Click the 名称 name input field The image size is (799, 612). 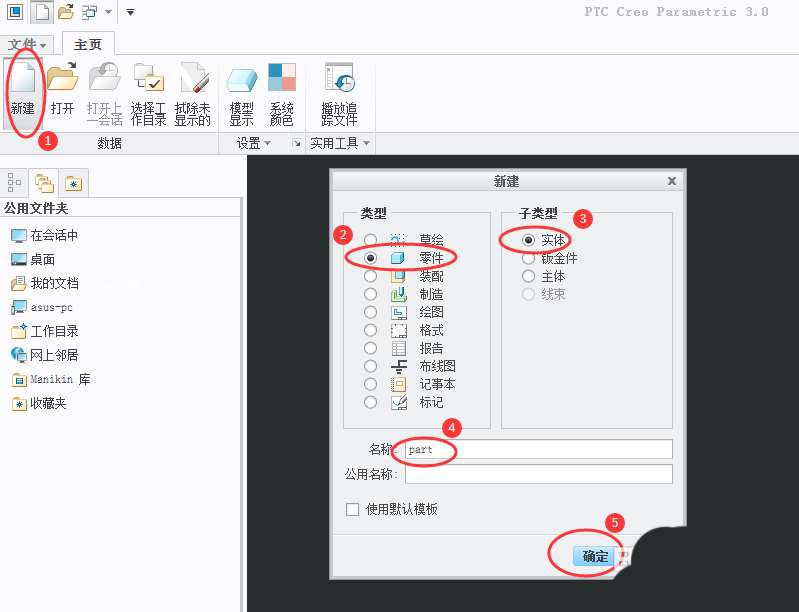tap(539, 449)
